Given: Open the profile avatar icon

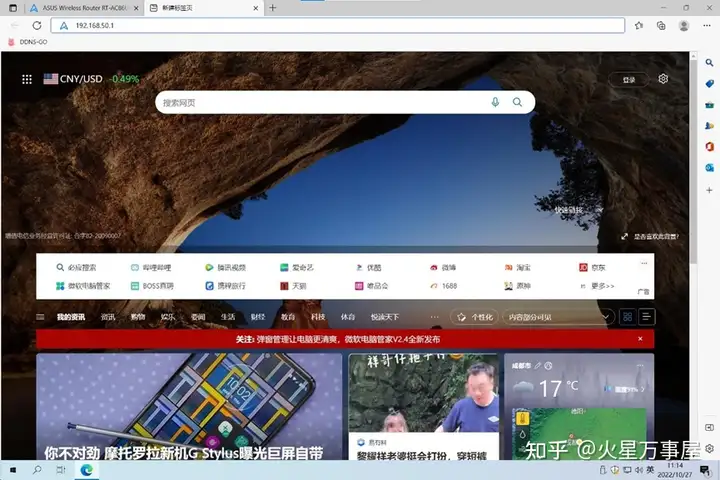Looking at the screenshot, I should tap(684, 26).
